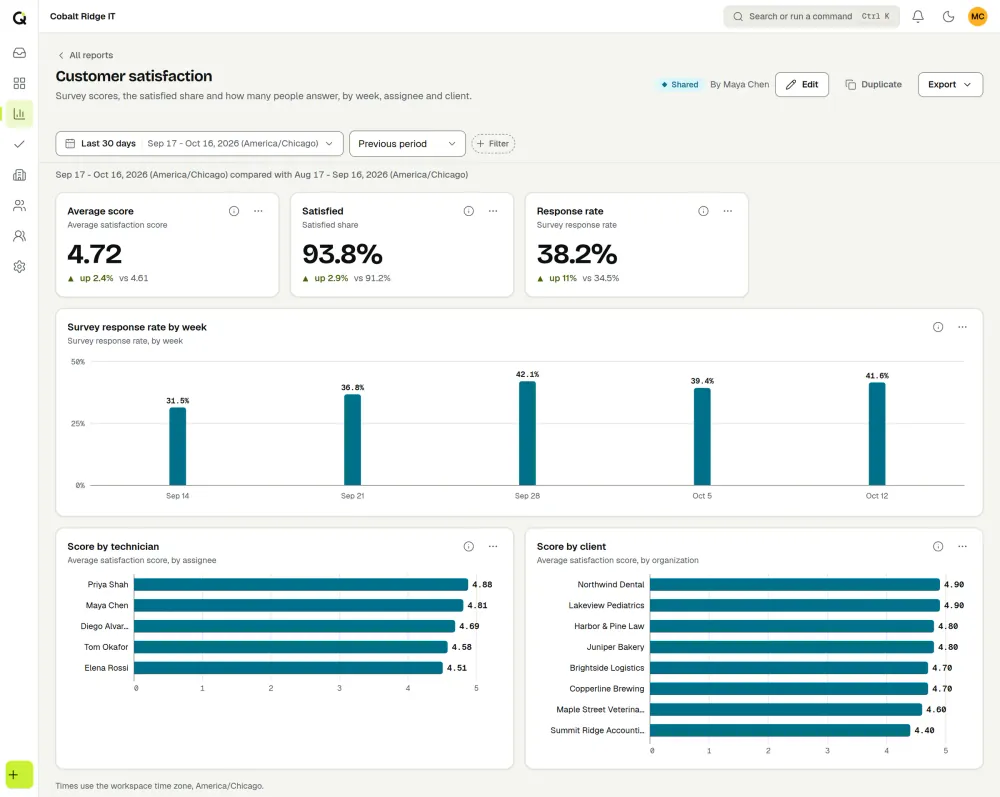Click the app logo at top left

coord(19,17)
